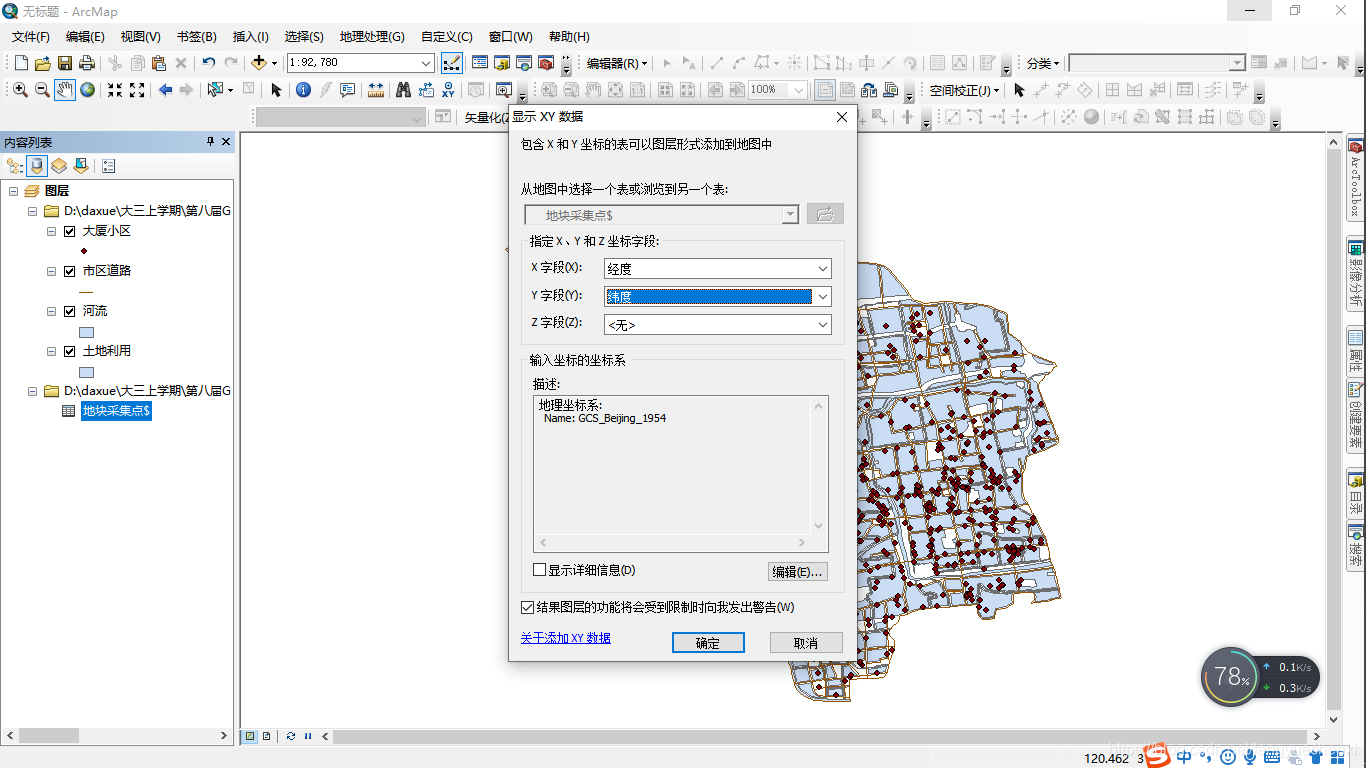
Task: Open the Z 字段 dropdown
Action: 823,324
